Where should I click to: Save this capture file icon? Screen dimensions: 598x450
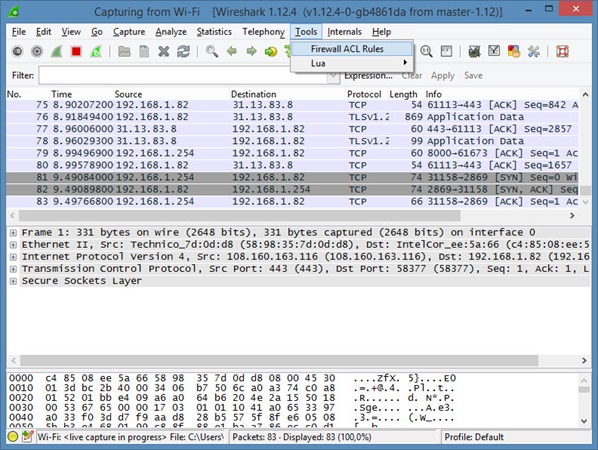[x=144, y=51]
